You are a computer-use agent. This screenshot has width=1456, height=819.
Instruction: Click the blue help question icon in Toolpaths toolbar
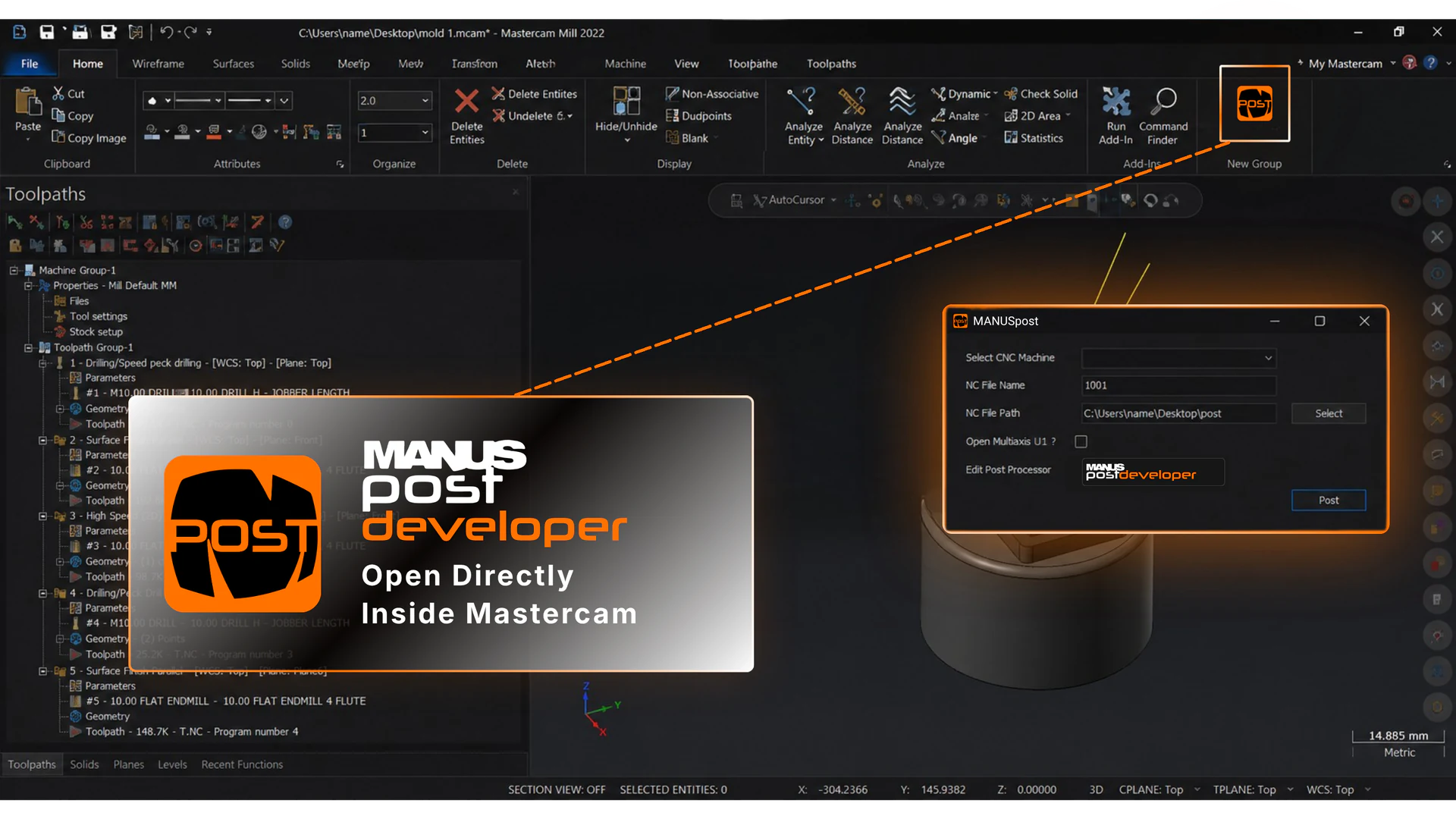coord(285,222)
